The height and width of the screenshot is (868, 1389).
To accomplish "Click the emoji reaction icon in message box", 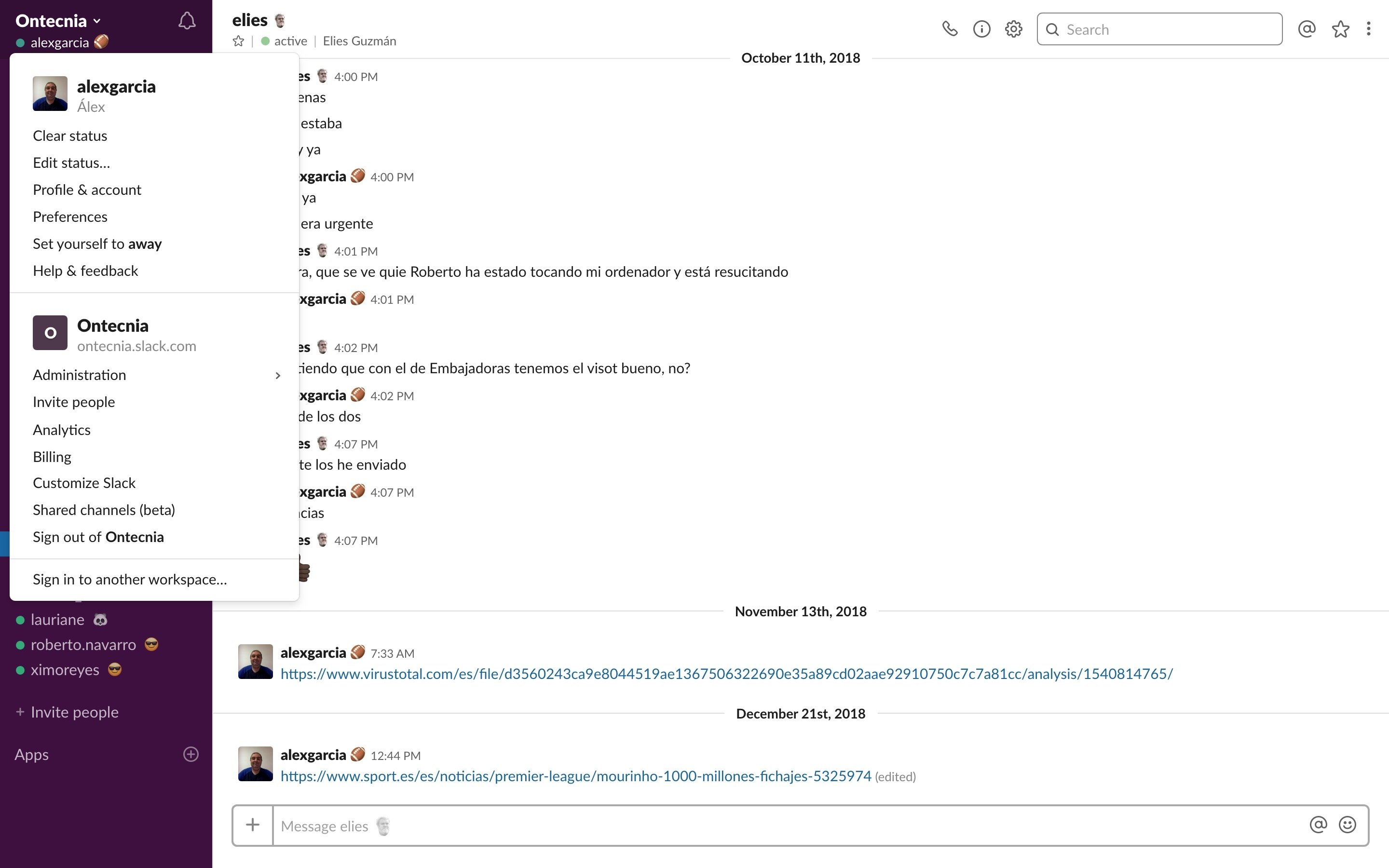I will tap(1349, 825).
